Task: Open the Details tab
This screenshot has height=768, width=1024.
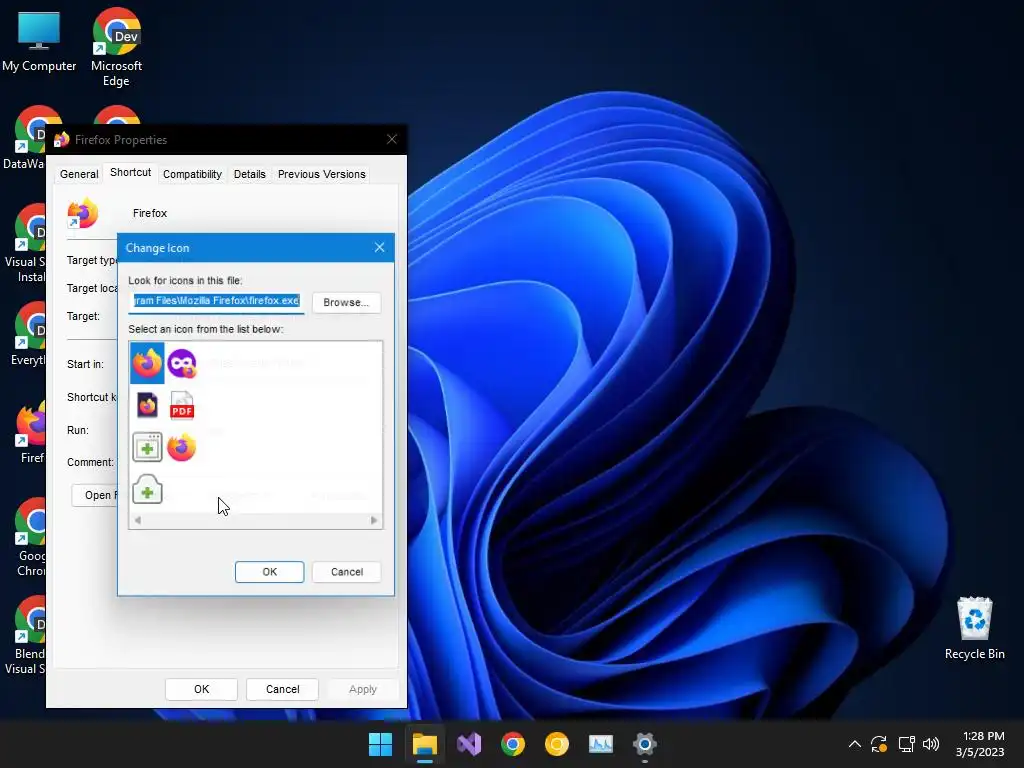Action: click(249, 174)
